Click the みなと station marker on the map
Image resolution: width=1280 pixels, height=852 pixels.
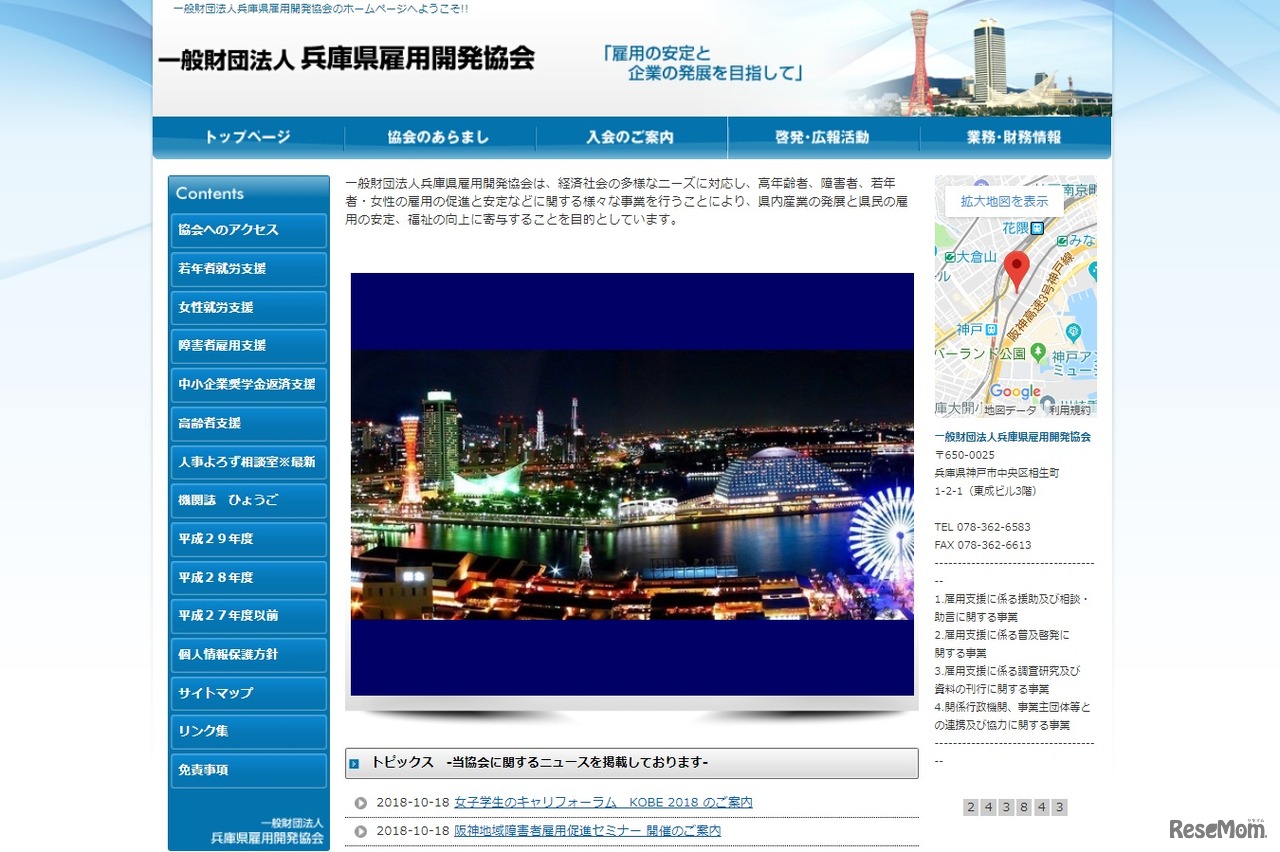(x=1061, y=241)
